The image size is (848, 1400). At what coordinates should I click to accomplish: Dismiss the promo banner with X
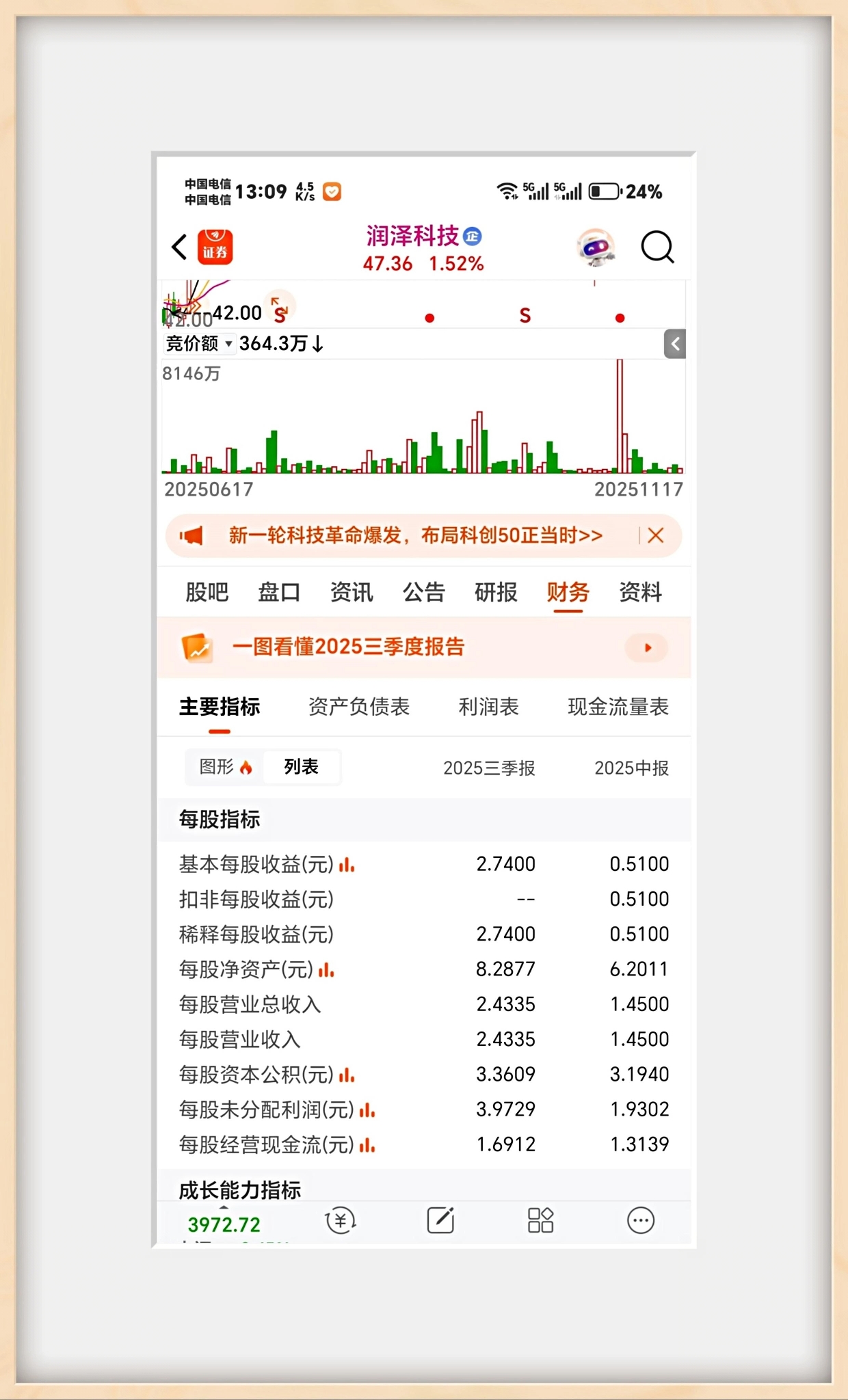click(656, 535)
